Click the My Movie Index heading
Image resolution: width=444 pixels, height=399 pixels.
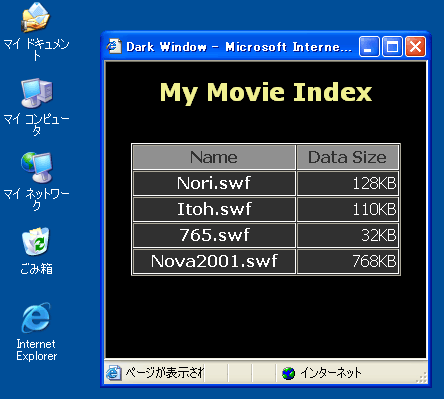click(x=266, y=92)
